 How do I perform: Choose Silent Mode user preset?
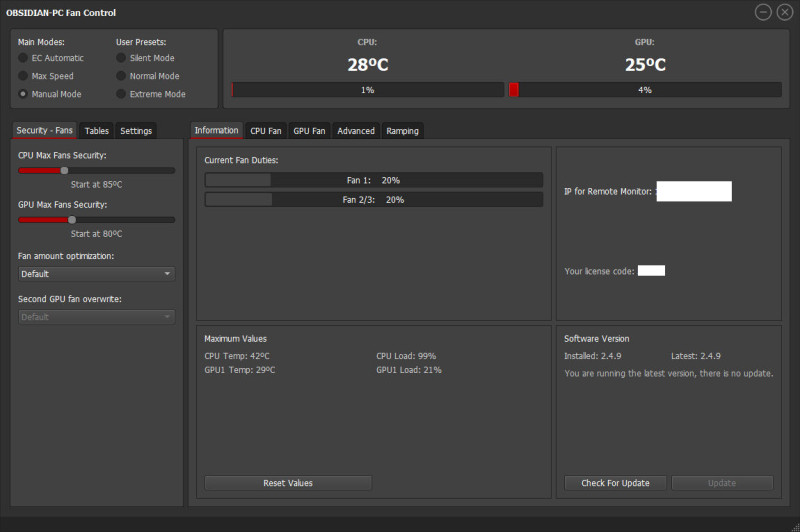(x=145, y=58)
